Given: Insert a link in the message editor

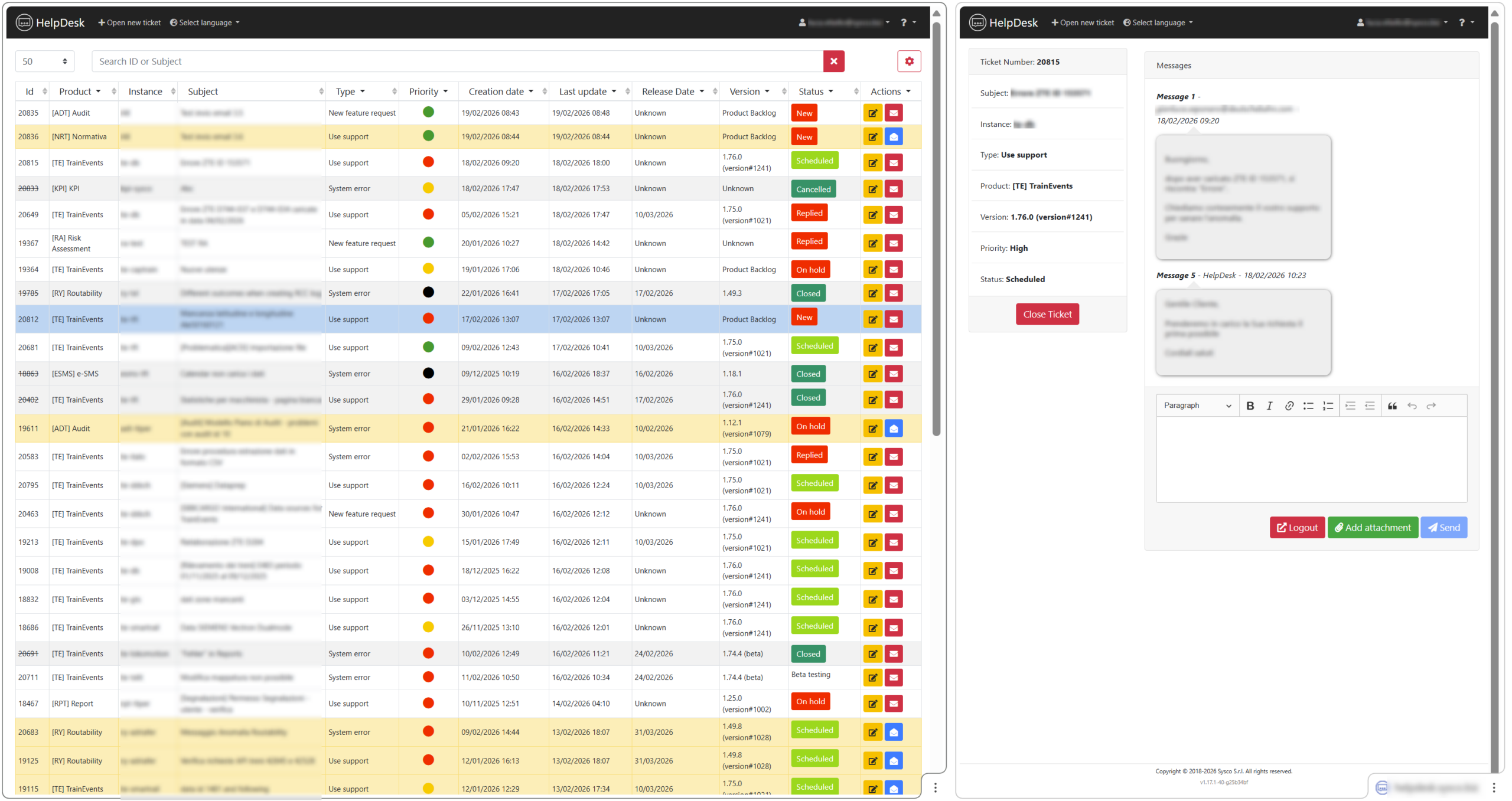Looking at the screenshot, I should pyautogui.click(x=1289, y=406).
